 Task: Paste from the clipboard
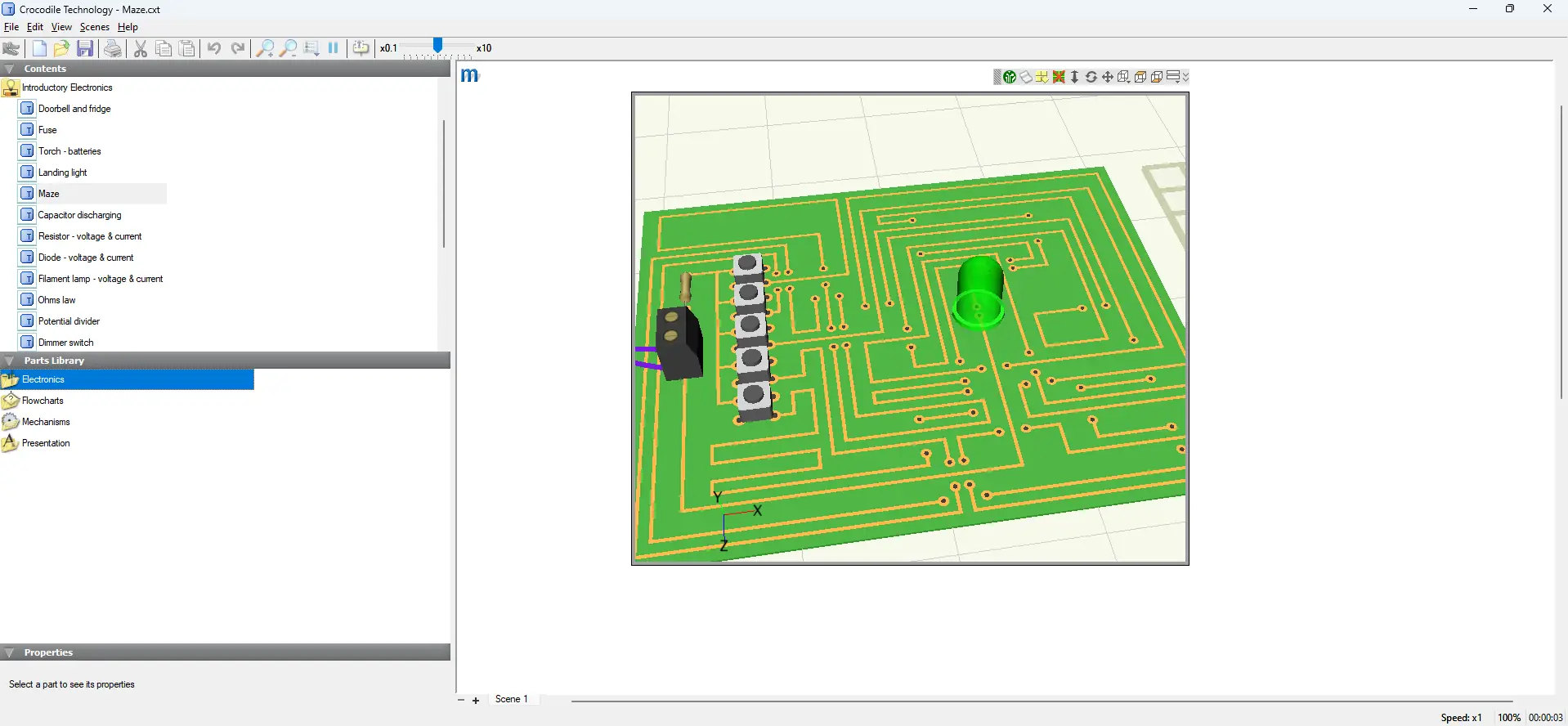(187, 48)
